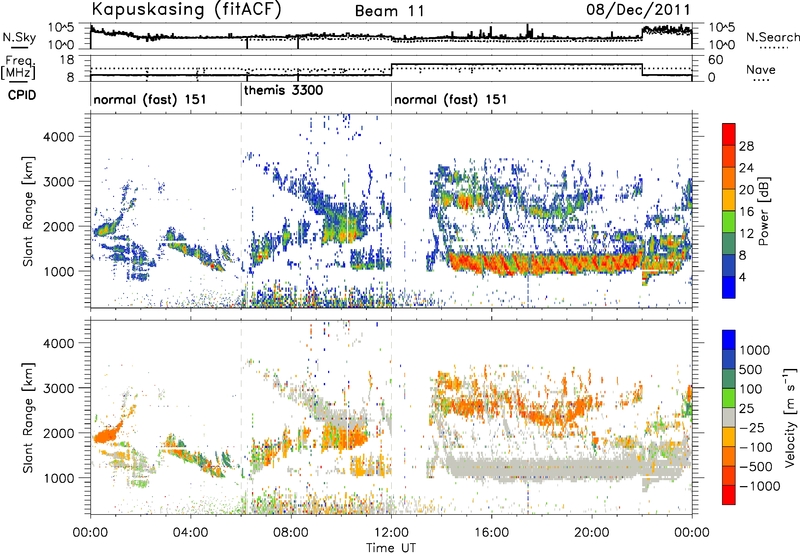Click the 12:00 time axis label
This screenshot has width=800, height=554.
click(x=391, y=533)
